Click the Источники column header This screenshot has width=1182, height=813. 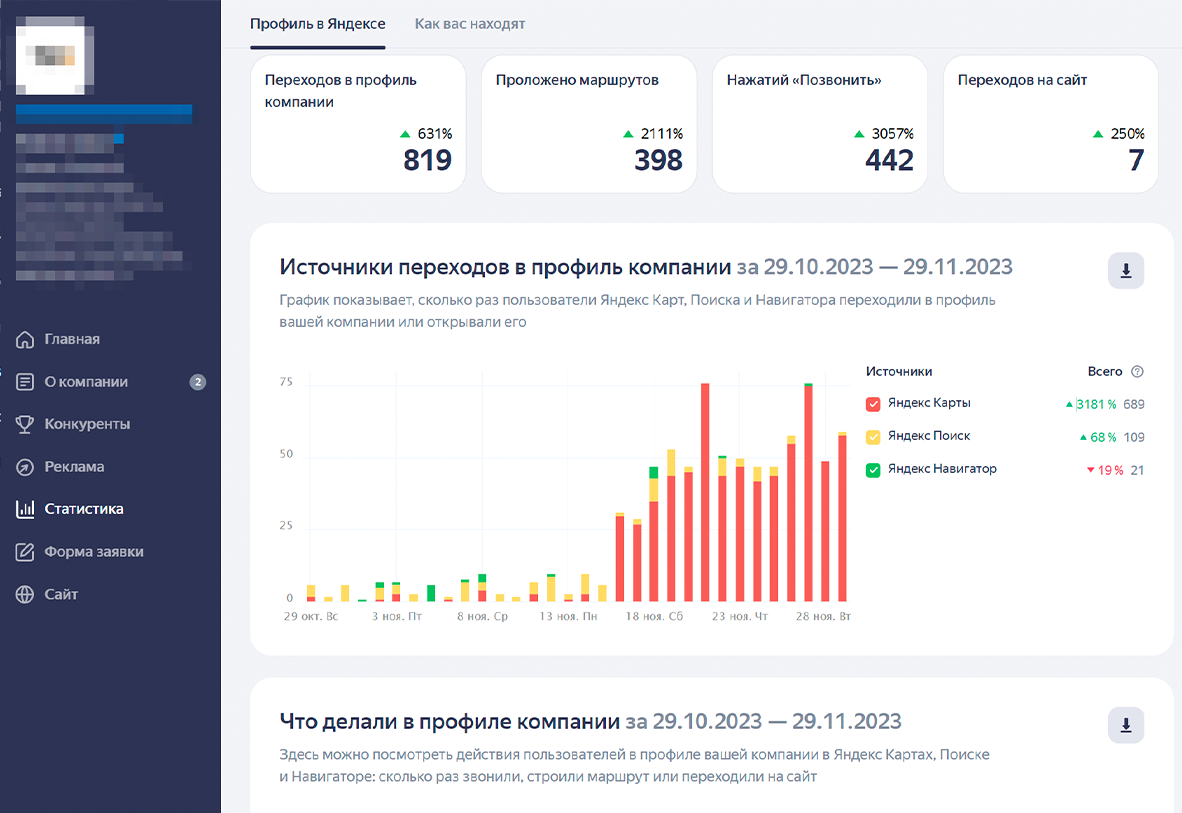pos(899,371)
